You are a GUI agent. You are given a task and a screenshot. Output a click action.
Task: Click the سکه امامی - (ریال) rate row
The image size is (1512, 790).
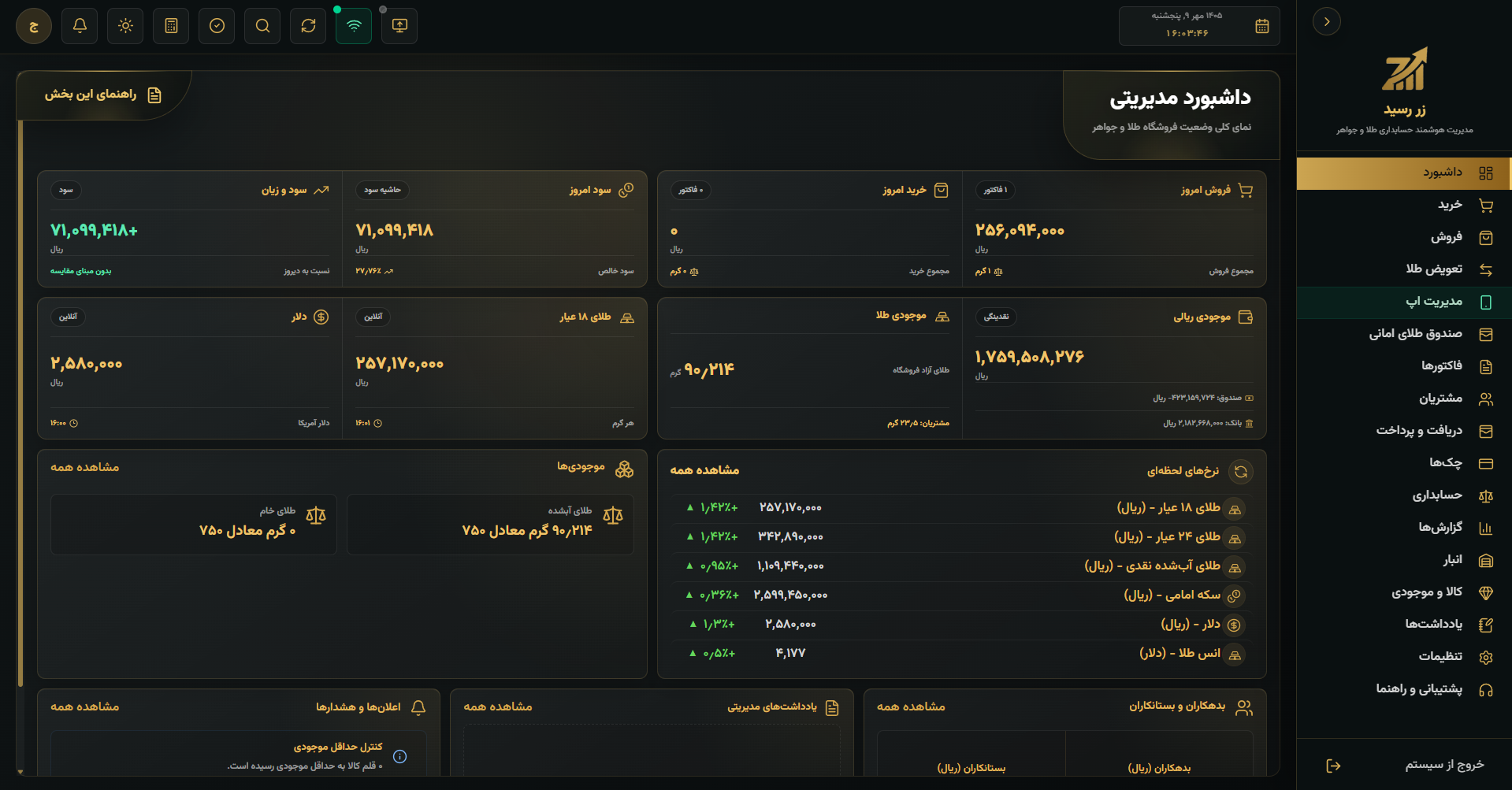tap(962, 595)
